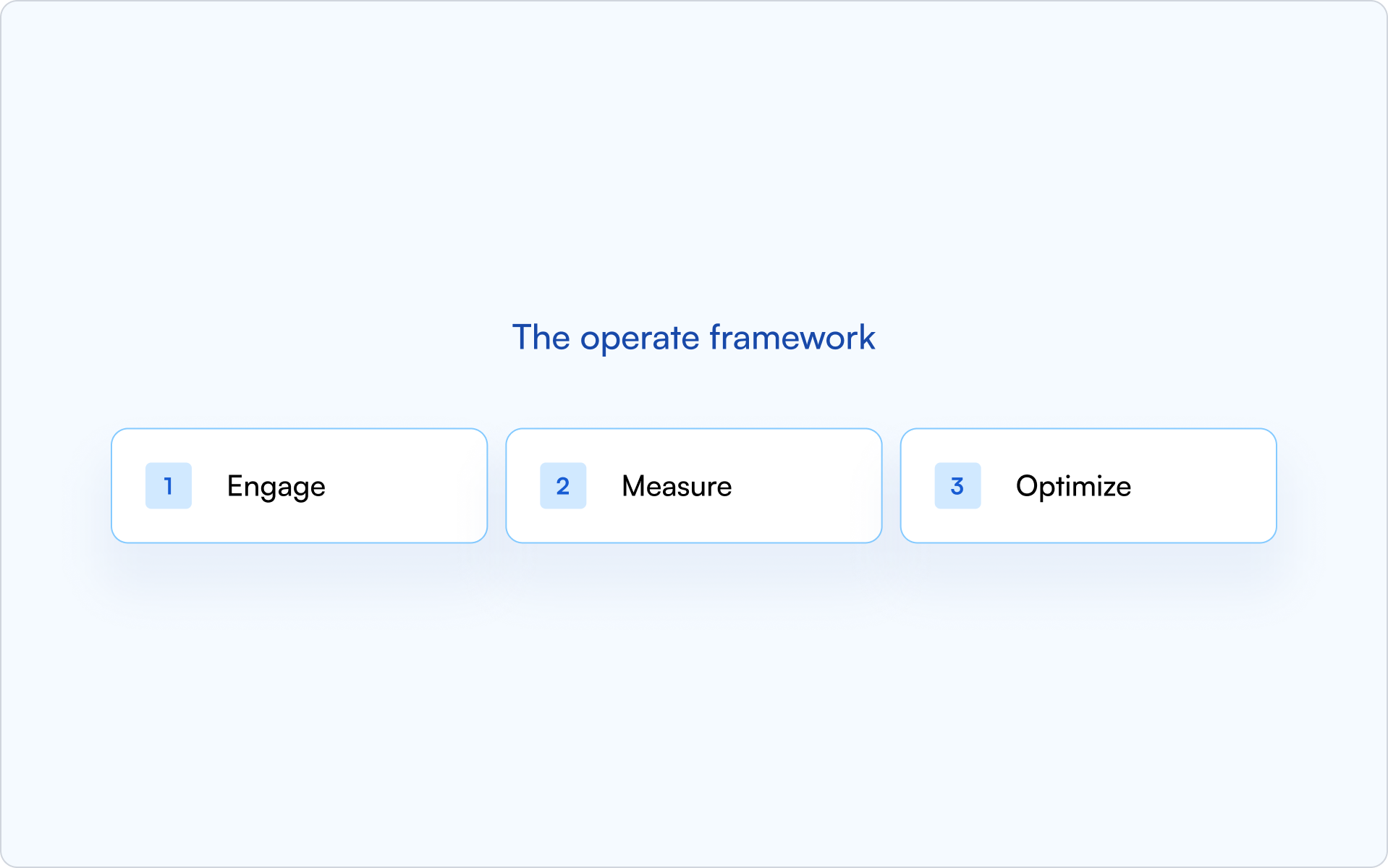The height and width of the screenshot is (868, 1388).
Task: Tap the light blue square beside Optimize
Action: 957,486
